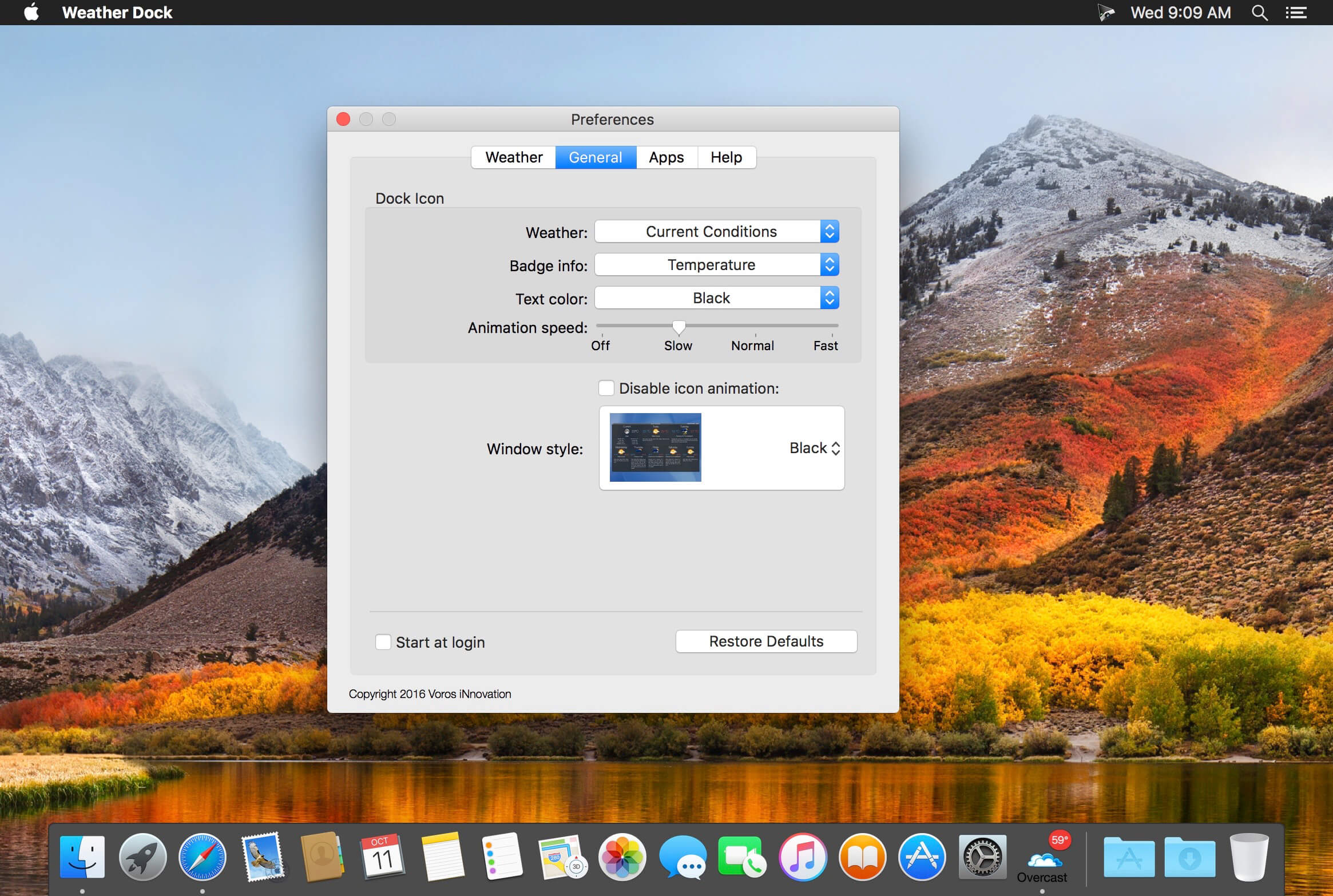Open the Messages app in dock

pos(683,857)
